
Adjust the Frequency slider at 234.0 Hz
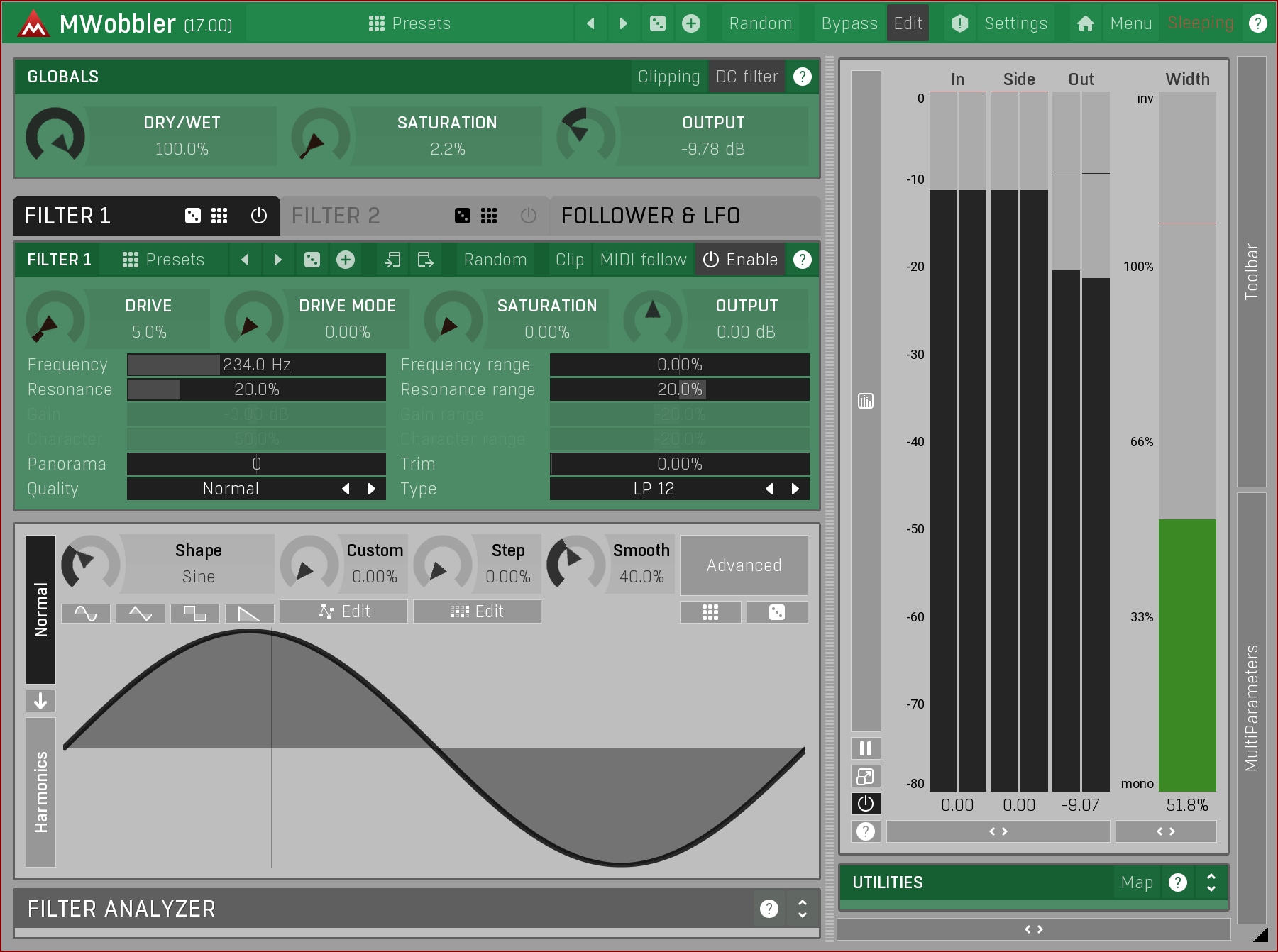click(256, 365)
